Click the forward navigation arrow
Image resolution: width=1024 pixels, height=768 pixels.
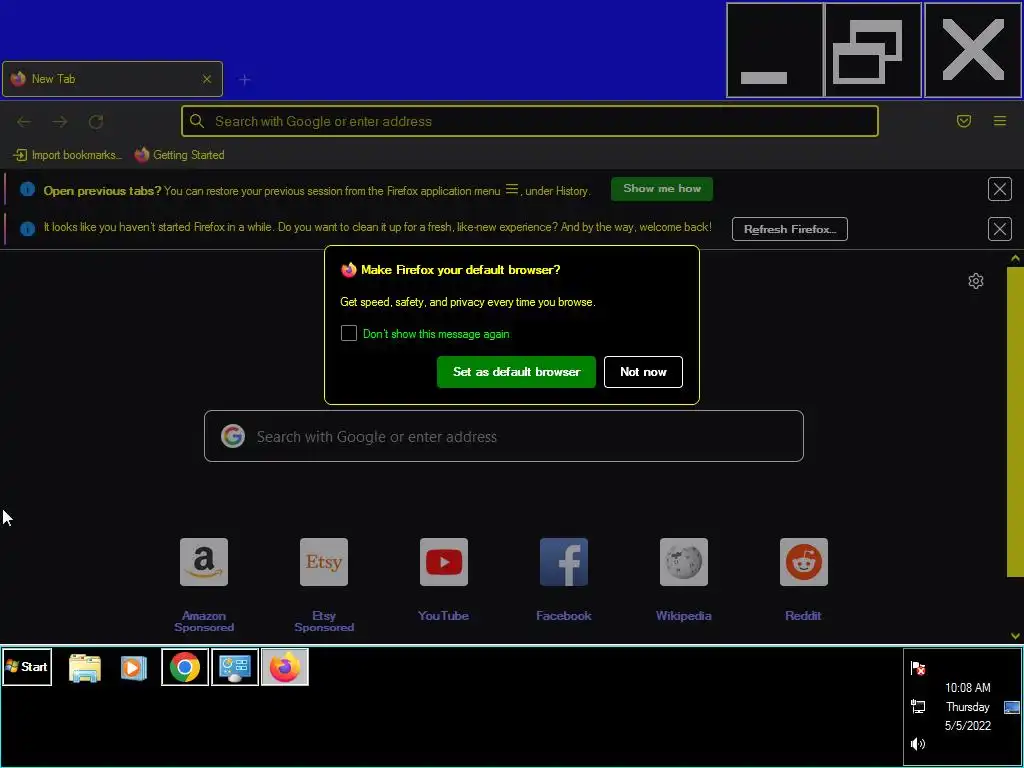click(x=60, y=121)
